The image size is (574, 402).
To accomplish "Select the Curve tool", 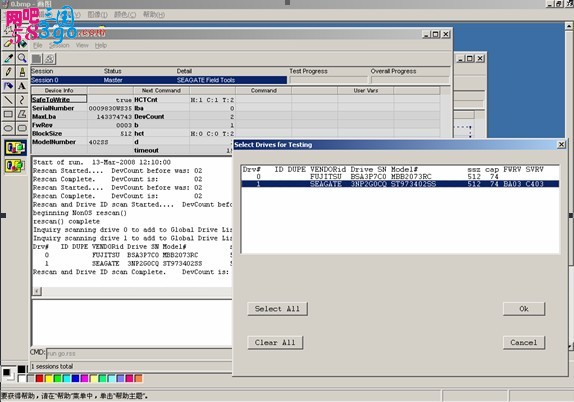I will coord(22,100).
